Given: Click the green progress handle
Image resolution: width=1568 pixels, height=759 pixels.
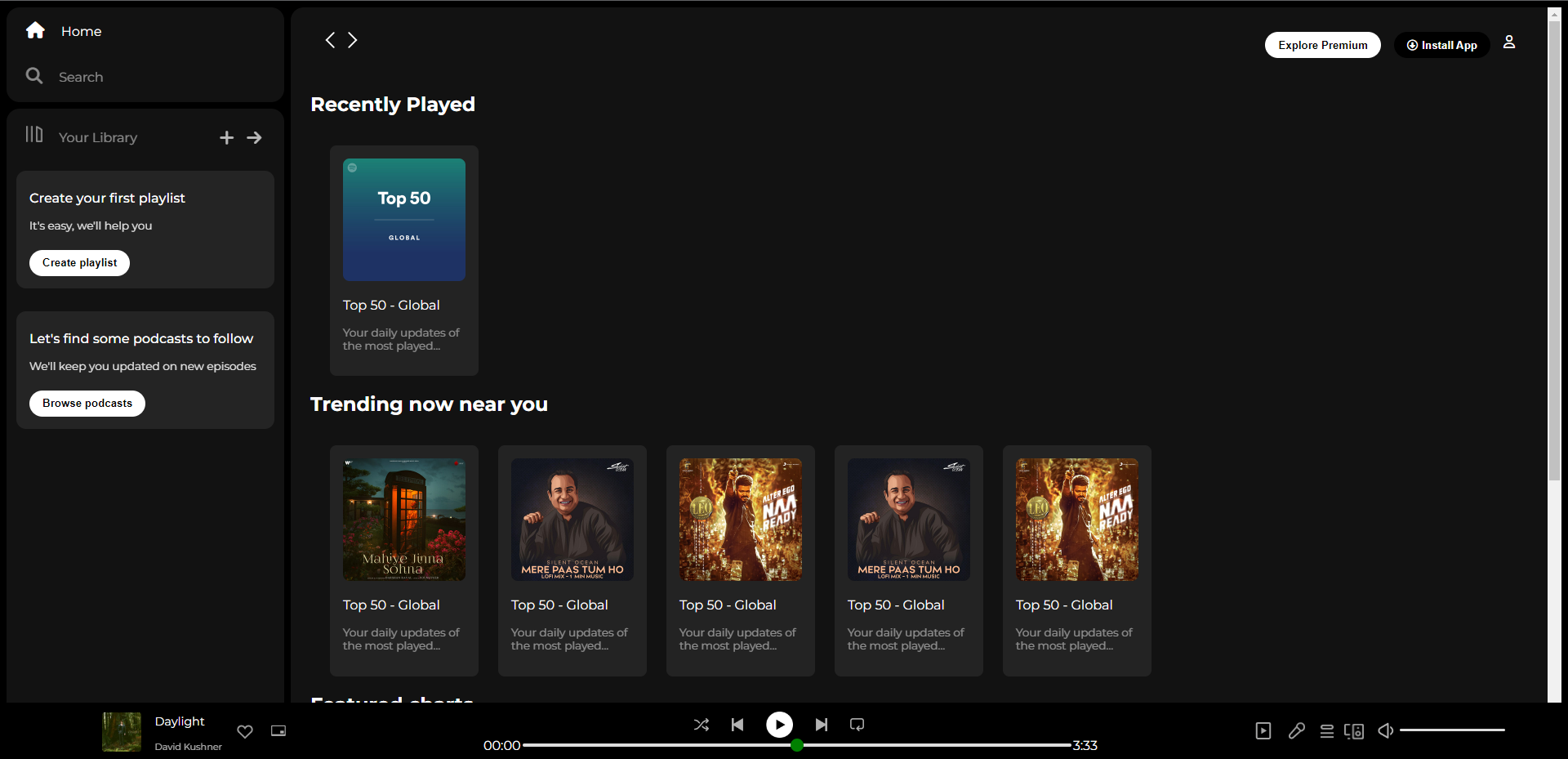Looking at the screenshot, I should click(797, 745).
